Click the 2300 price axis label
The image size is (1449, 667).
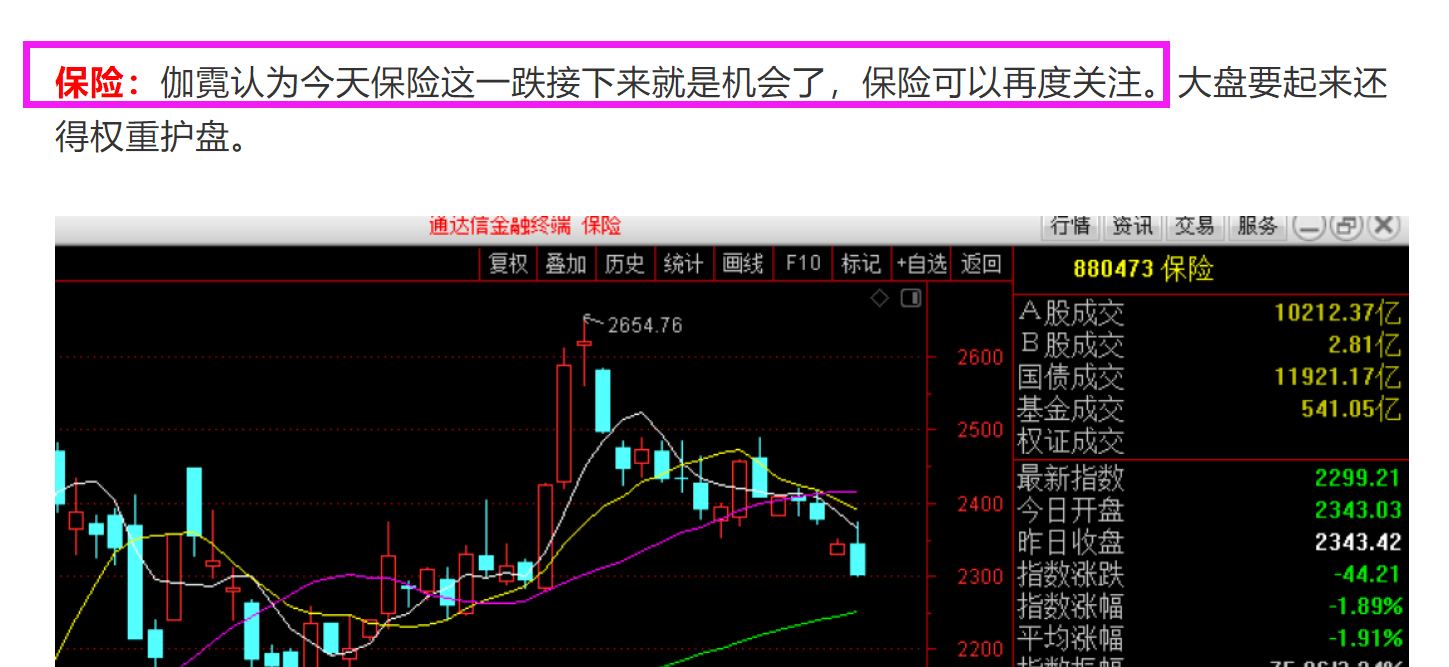point(980,576)
